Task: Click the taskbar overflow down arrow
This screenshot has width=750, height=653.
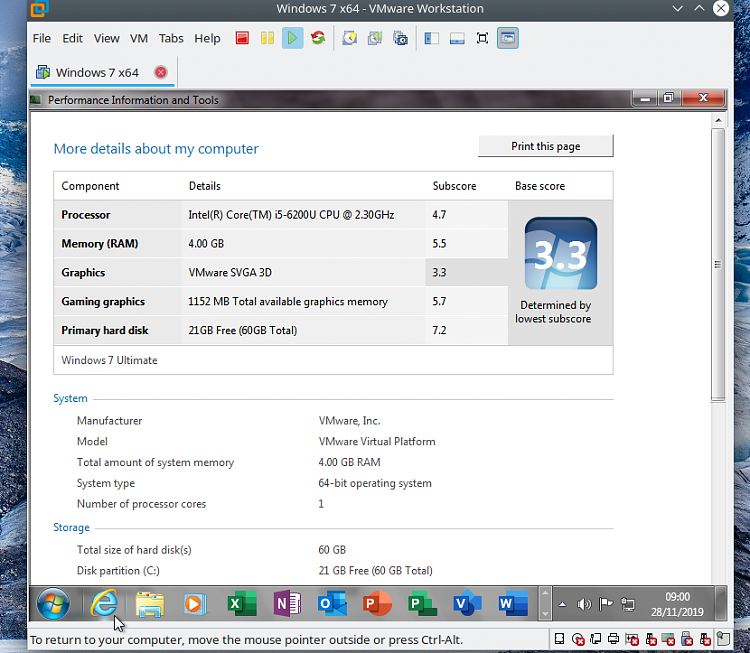Action: (x=545, y=614)
